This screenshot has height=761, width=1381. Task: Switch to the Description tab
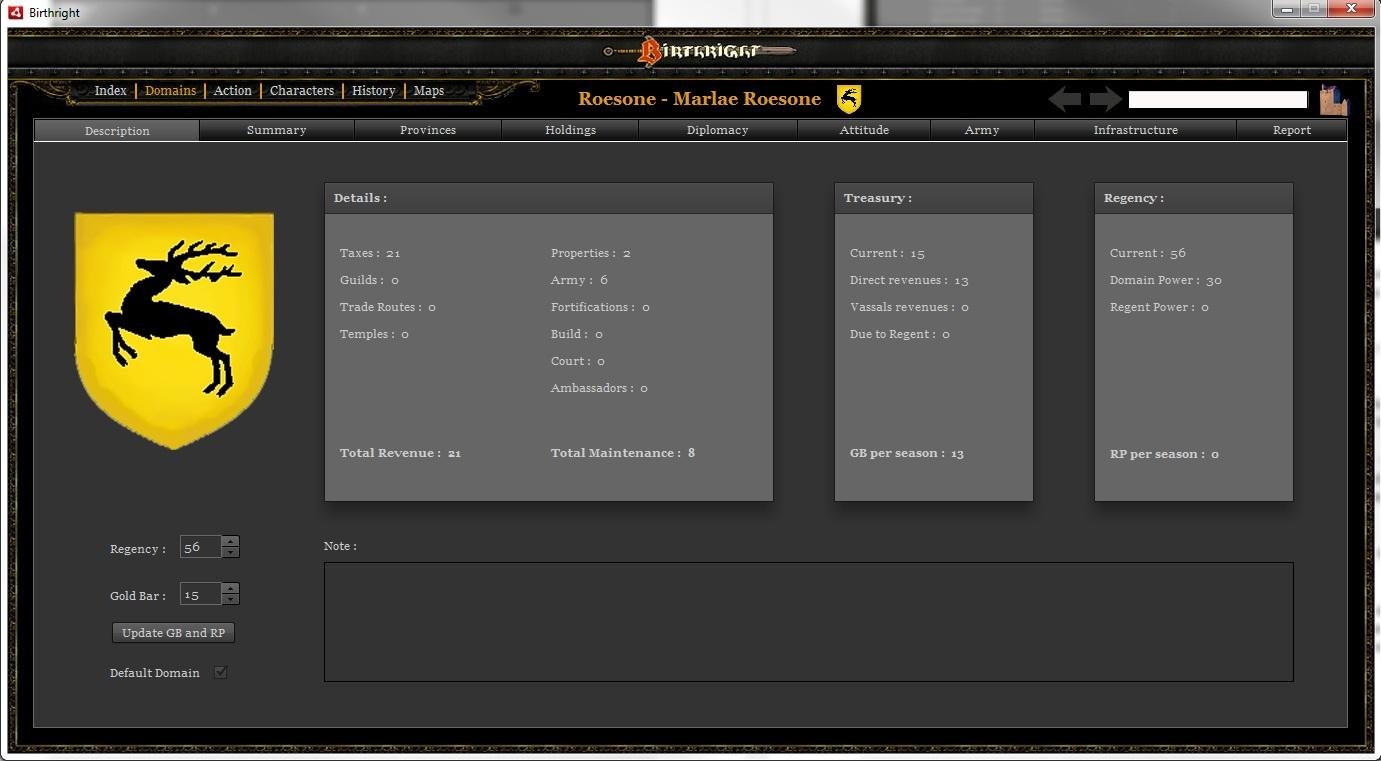click(117, 131)
